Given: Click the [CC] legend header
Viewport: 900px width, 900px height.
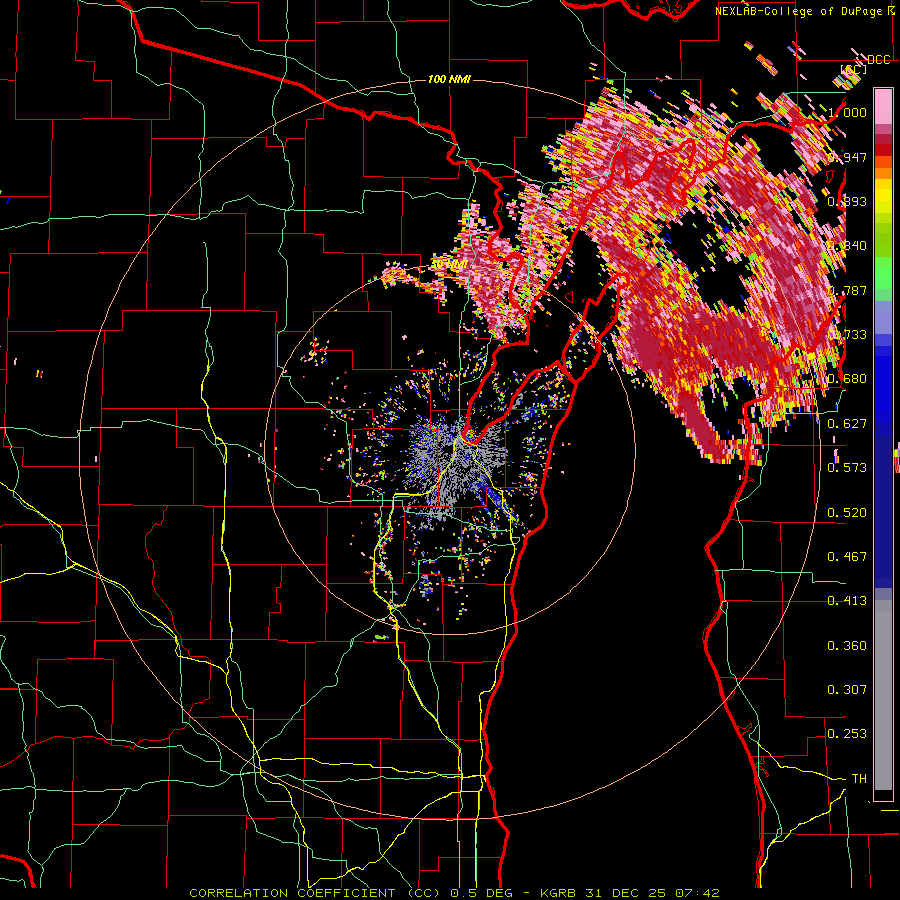Looking at the screenshot, I should pos(853,69).
